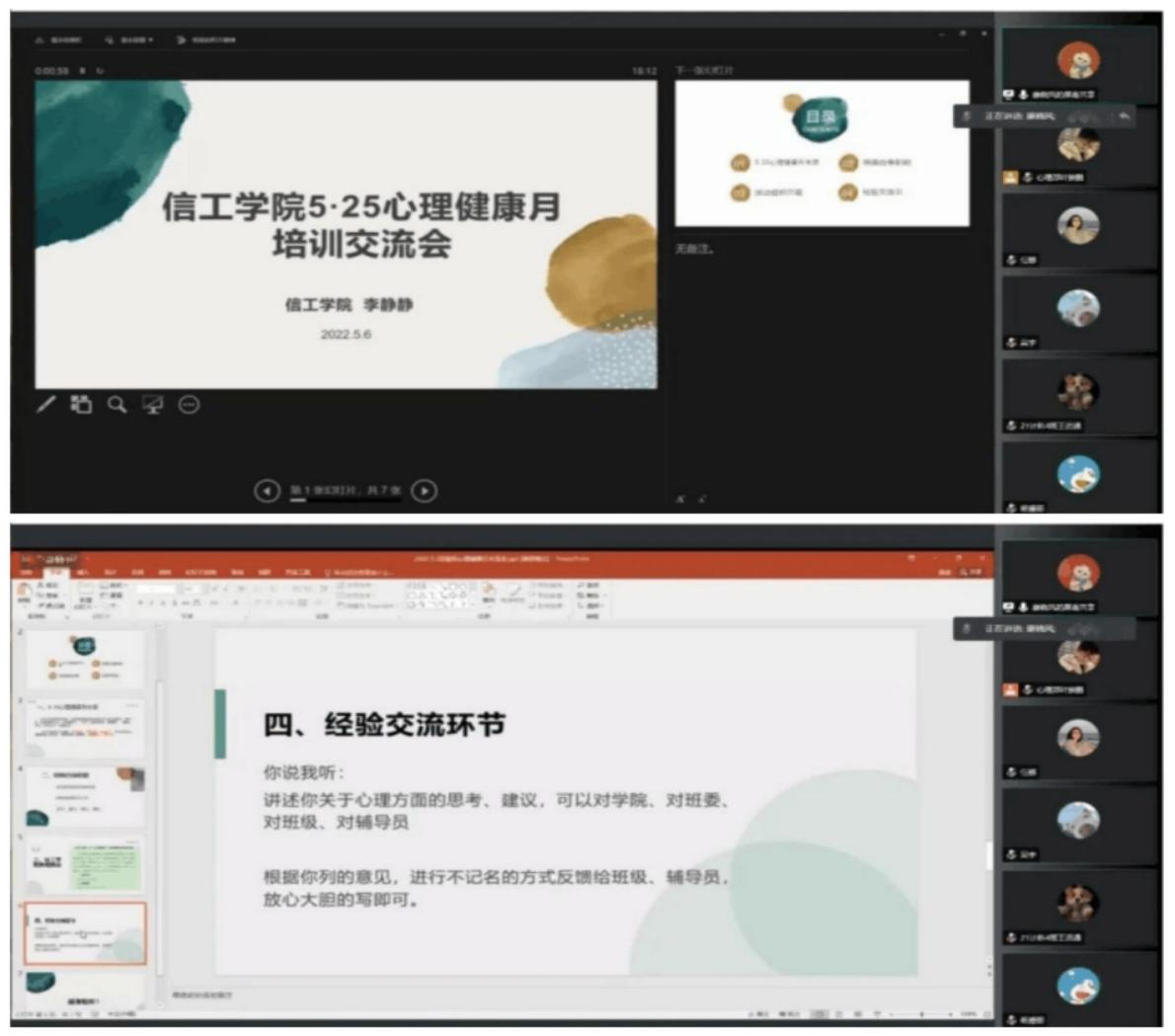Open the highlighted 开始 ribbon tab in PowerPoint
This screenshot has width=1175, height=1036.
[x=56, y=572]
